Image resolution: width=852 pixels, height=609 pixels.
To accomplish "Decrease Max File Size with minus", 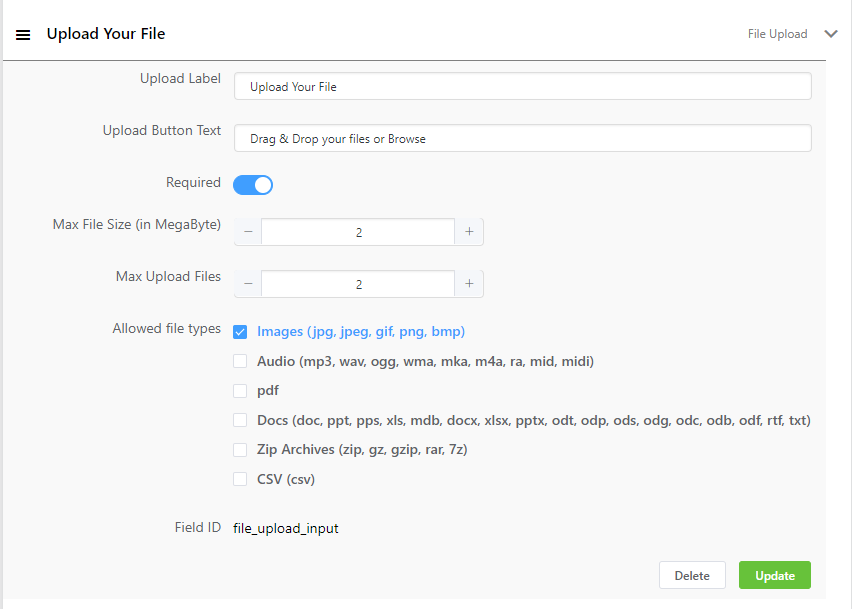I will (248, 232).
